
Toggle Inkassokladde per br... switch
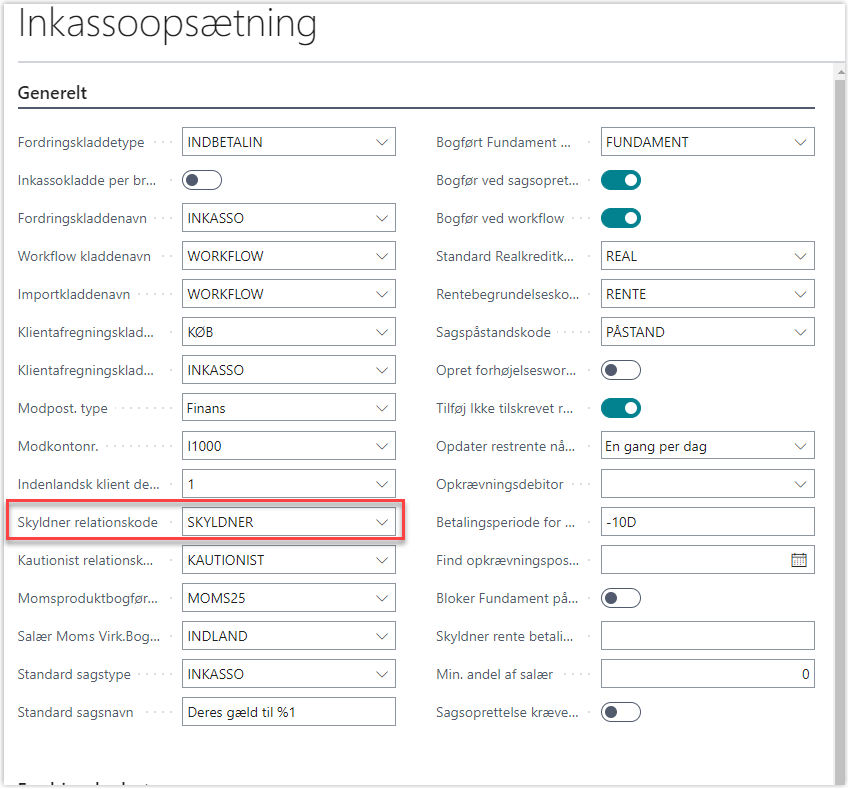pyautogui.click(x=202, y=180)
